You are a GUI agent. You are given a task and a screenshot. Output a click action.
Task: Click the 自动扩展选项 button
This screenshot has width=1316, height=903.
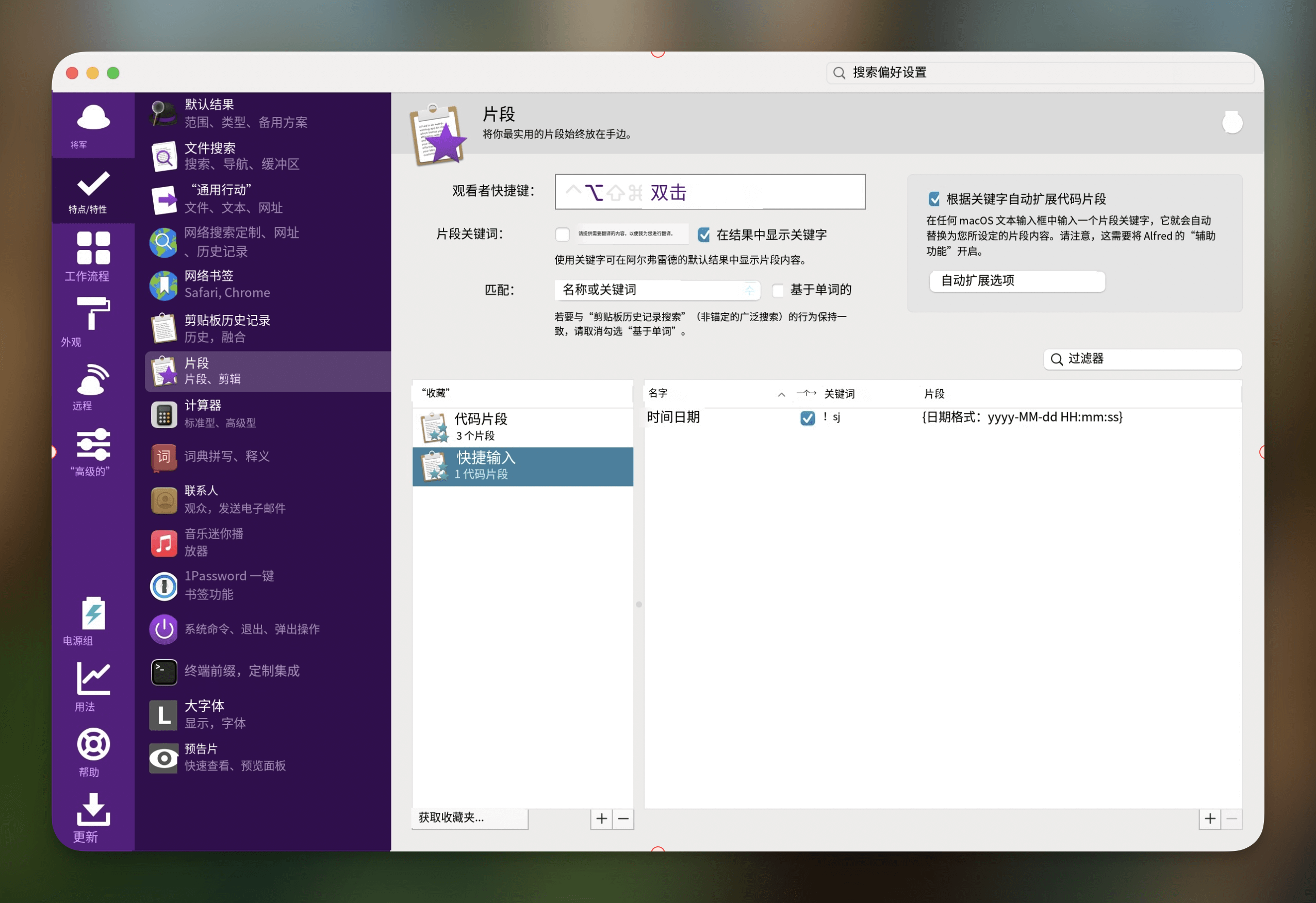pos(1016,281)
